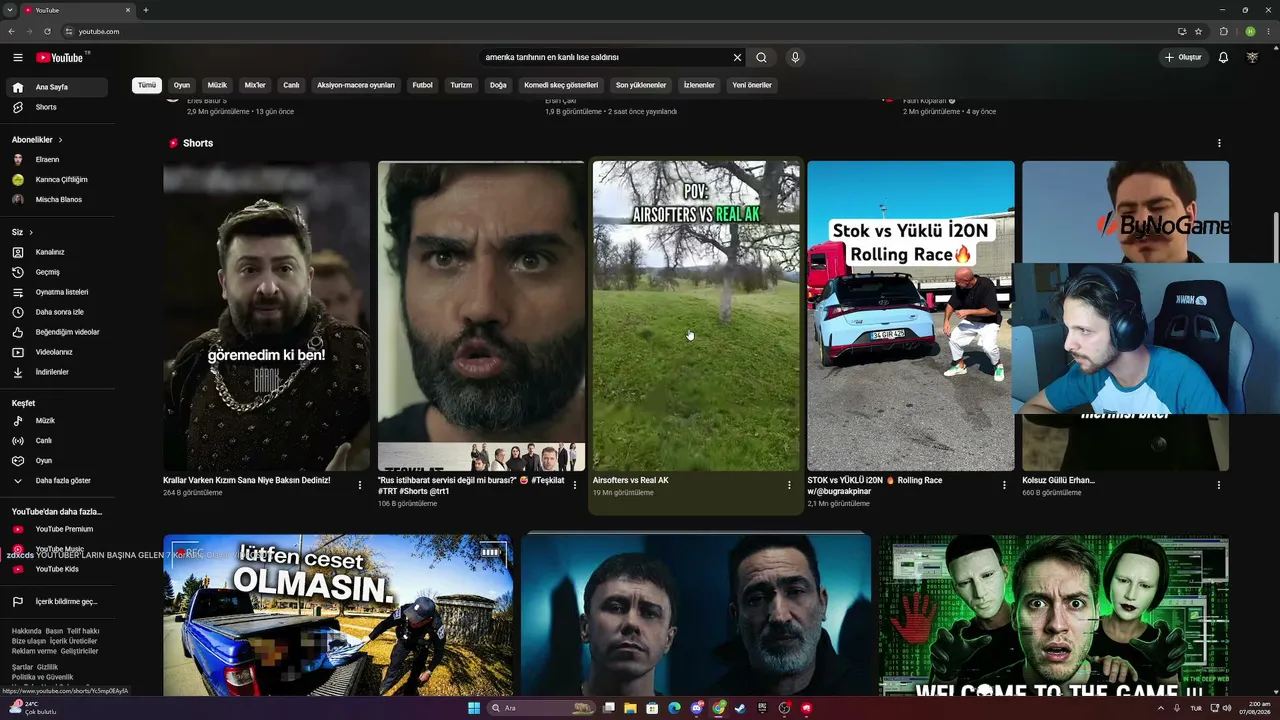The image size is (1280, 720).
Task: Open İçerik bildirme geçmişi link
Action: click(x=59, y=602)
